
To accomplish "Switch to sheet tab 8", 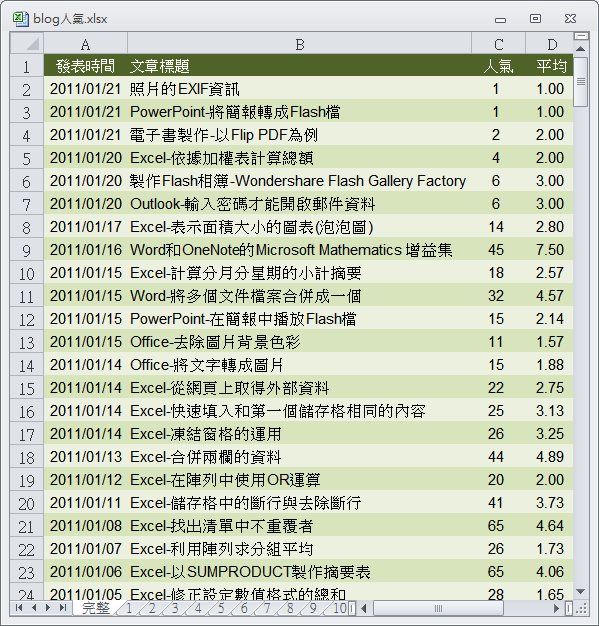I will (x=290, y=608).
